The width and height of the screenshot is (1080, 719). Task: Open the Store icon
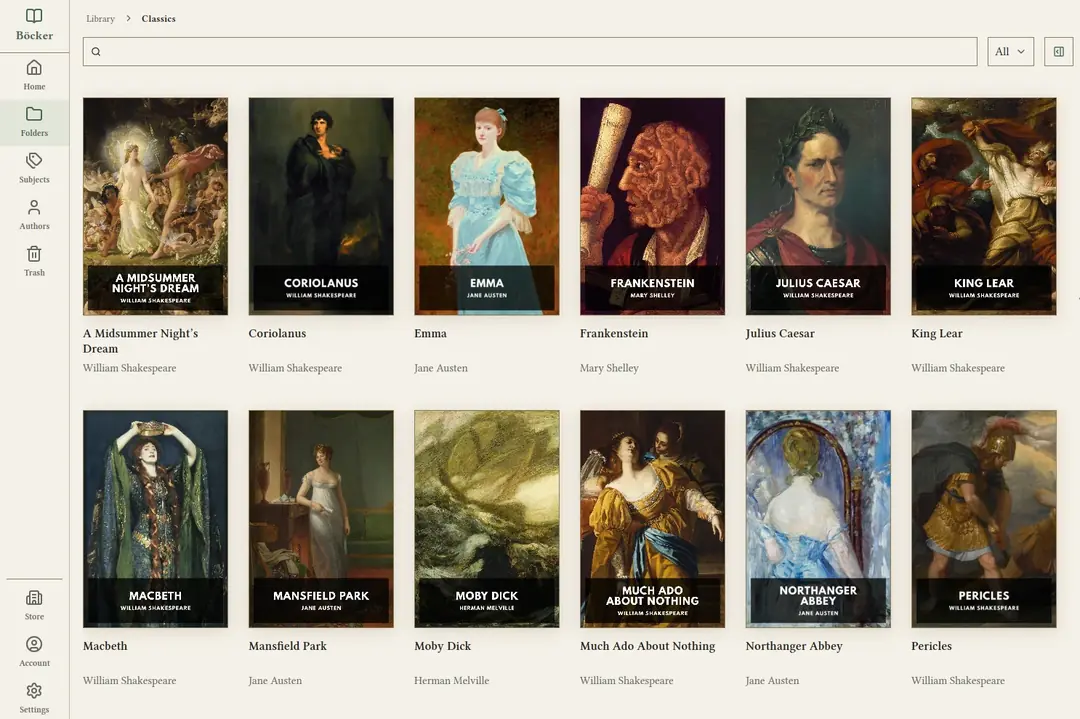click(34, 597)
